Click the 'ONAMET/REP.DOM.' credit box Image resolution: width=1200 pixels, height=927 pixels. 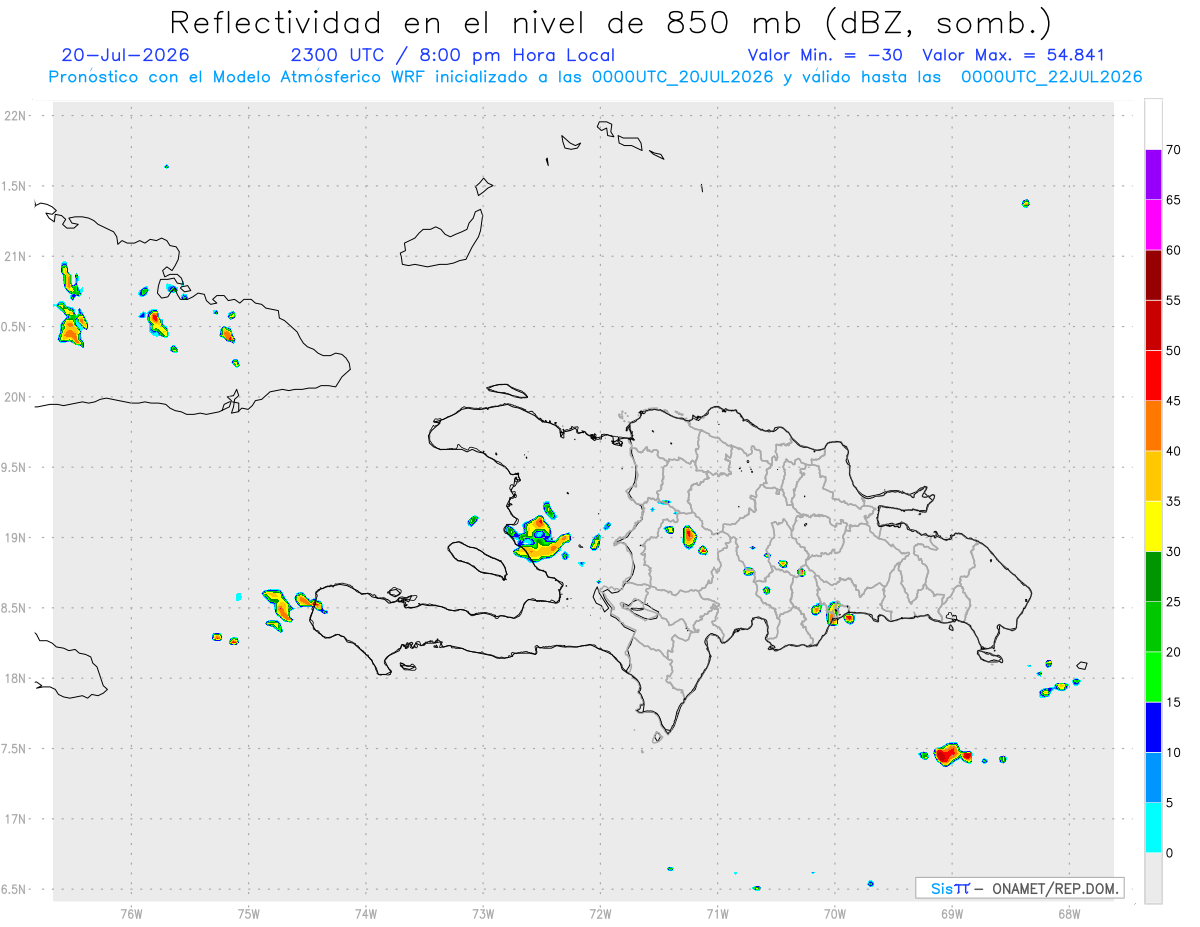1019,888
